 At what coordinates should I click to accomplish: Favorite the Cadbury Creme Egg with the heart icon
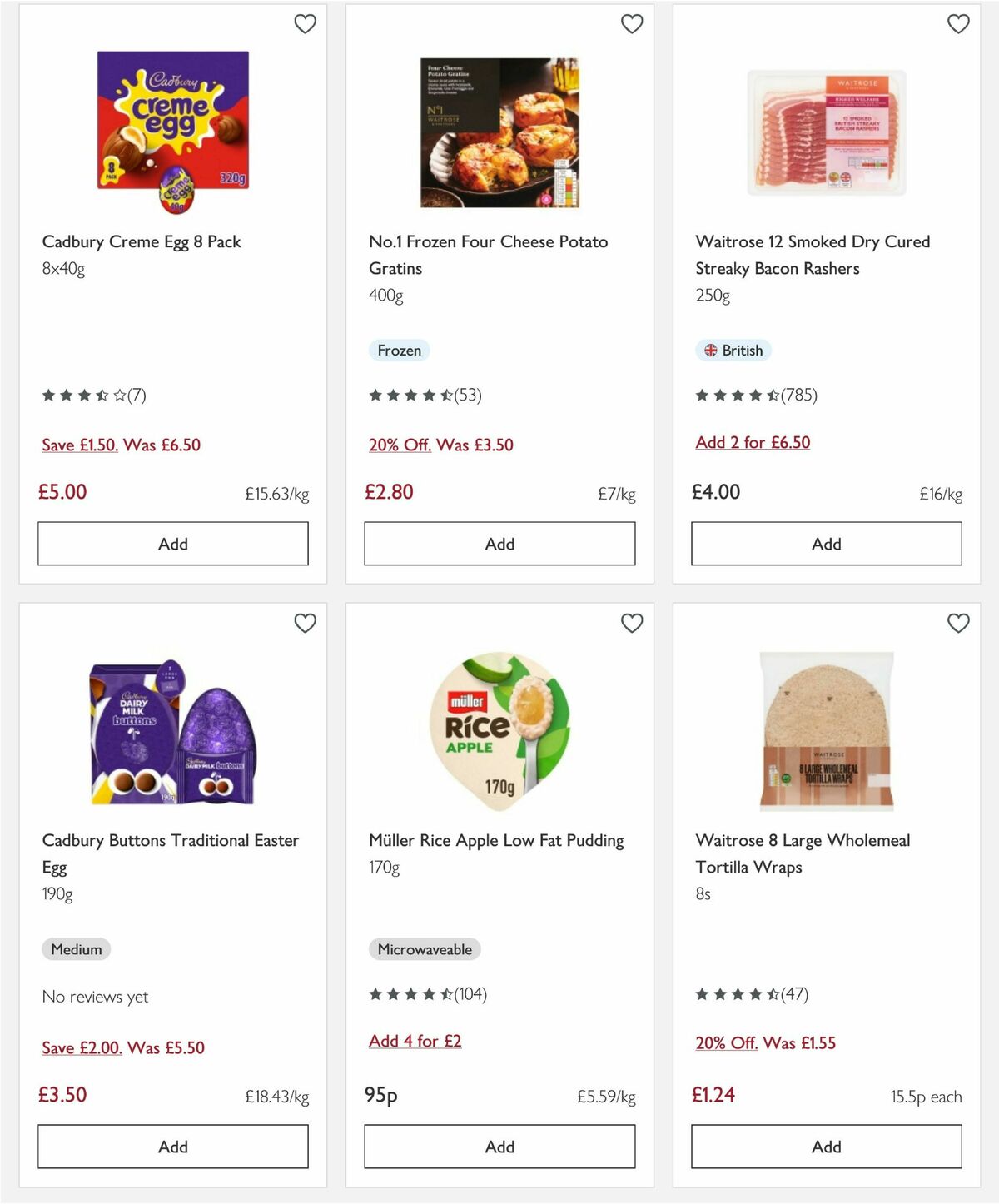pos(305,24)
